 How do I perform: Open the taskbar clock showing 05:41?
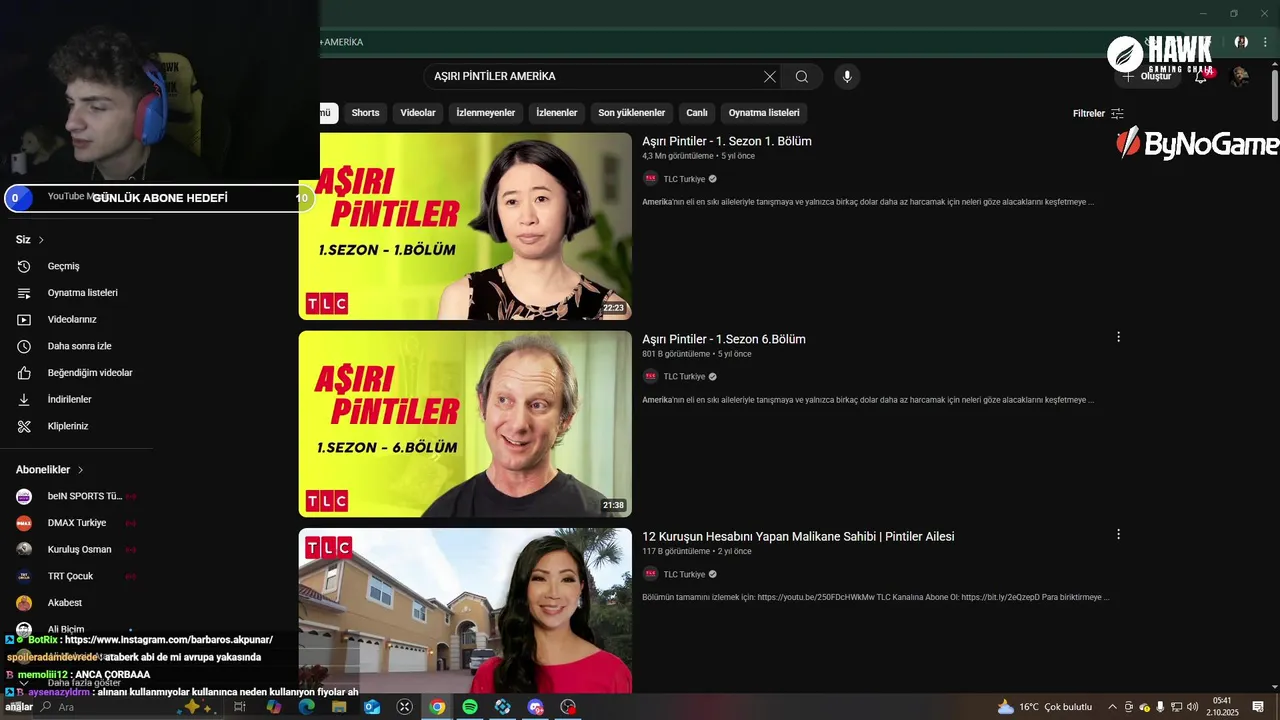pos(1224,707)
